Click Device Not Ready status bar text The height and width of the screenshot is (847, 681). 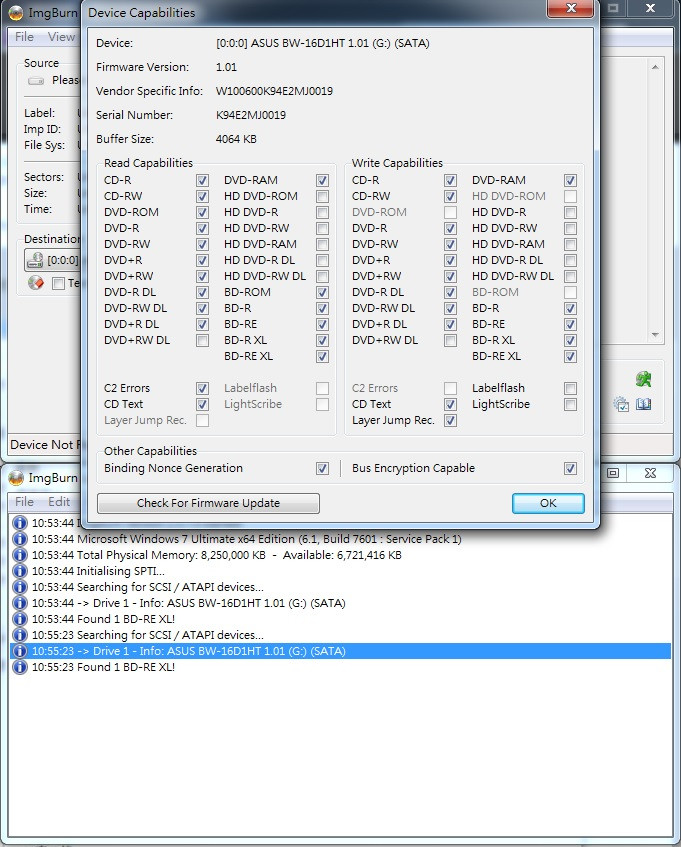click(x=45, y=445)
